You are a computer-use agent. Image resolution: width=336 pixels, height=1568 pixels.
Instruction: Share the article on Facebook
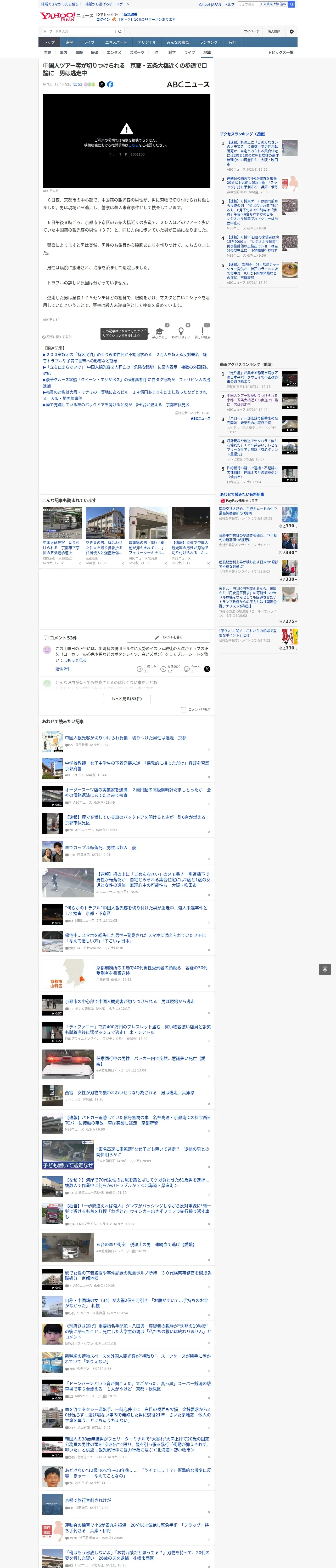pos(110,85)
